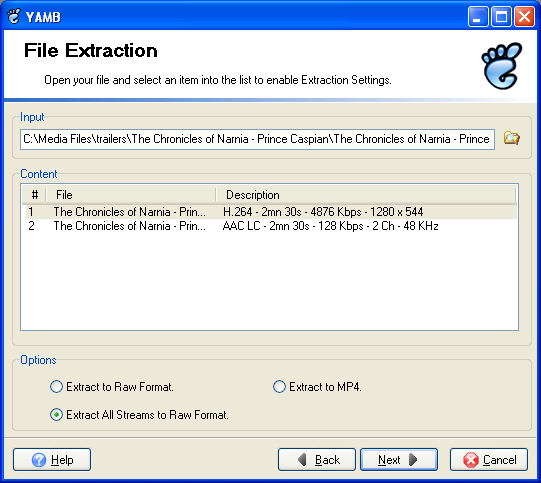The width and height of the screenshot is (541, 483).
Task: Open the browse folder icon next to Input
Action: click(x=511, y=139)
